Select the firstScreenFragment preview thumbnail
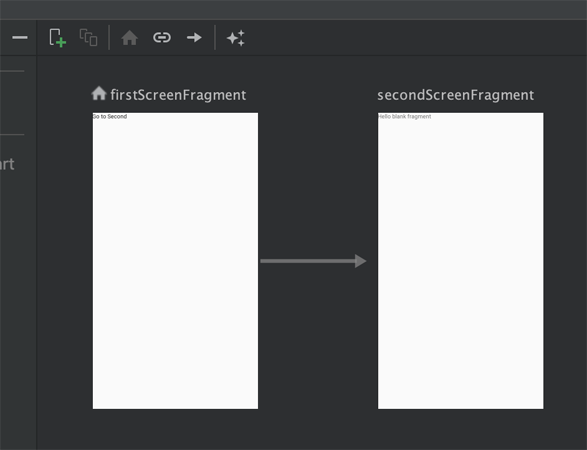The height and width of the screenshot is (450, 587). click(175, 261)
